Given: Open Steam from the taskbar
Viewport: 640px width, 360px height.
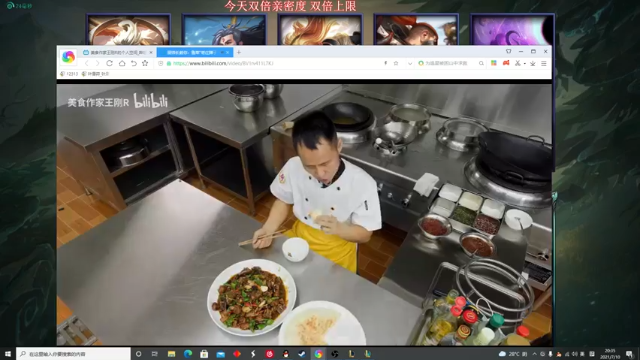Looking at the screenshot, I should (302, 354).
